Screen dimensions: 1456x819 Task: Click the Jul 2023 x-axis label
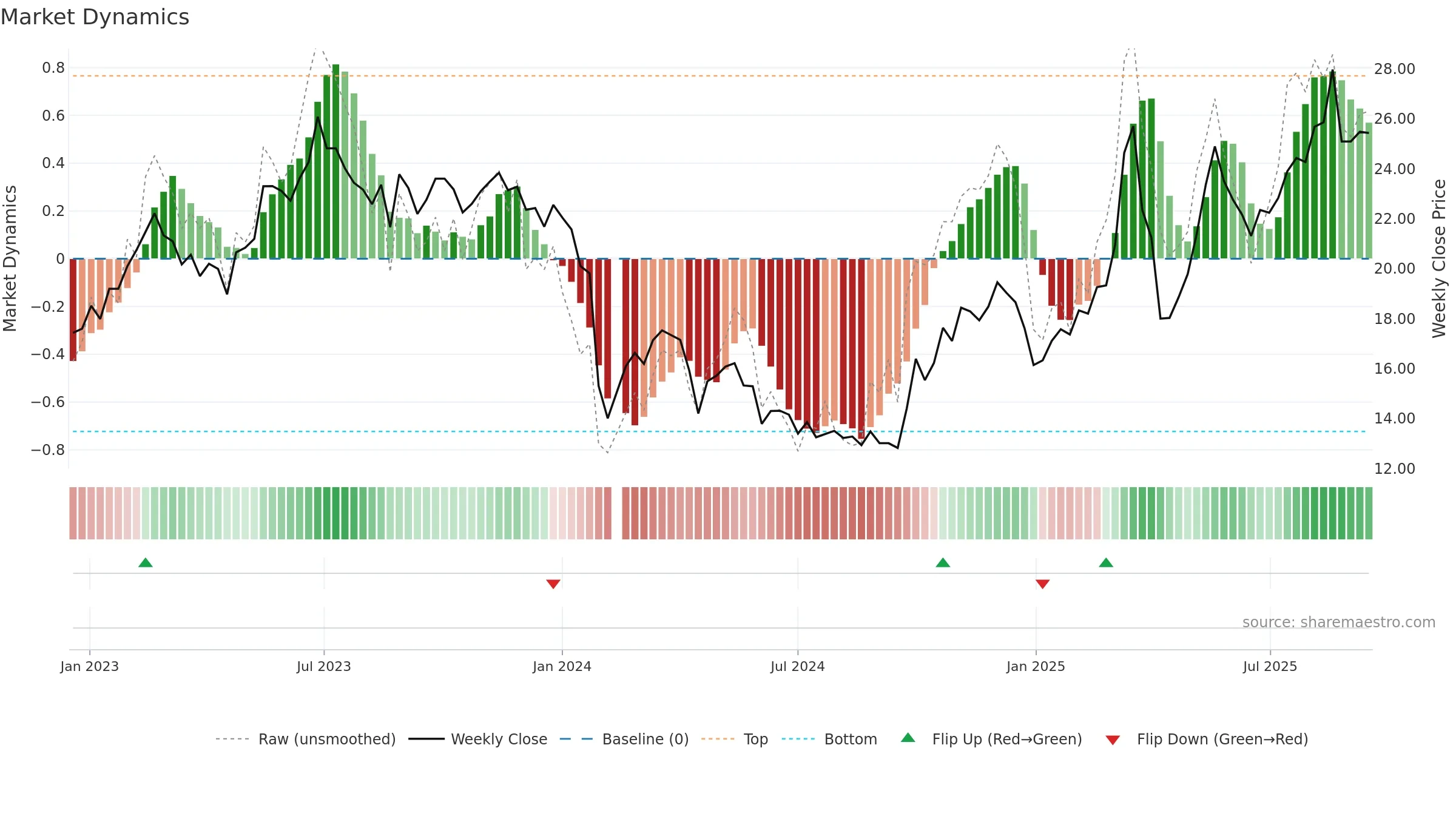(x=324, y=666)
